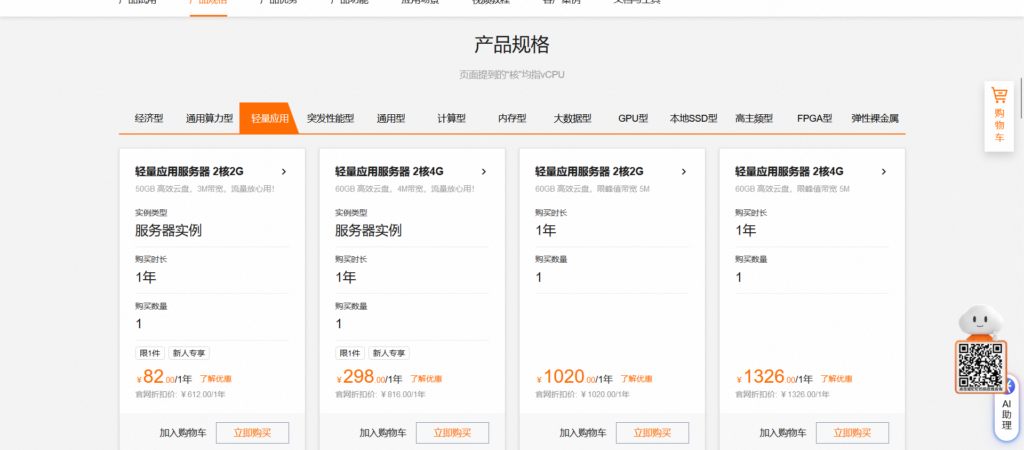
Task: Expand arrow on the ¥298 2核4G card
Action: pos(484,171)
